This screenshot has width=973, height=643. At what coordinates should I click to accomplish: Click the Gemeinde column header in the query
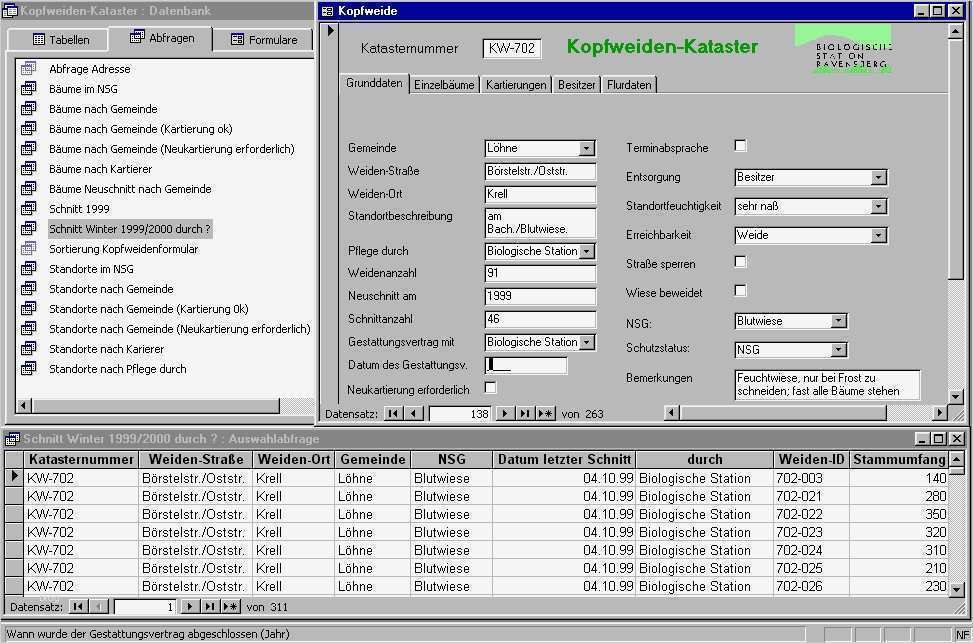click(x=373, y=460)
